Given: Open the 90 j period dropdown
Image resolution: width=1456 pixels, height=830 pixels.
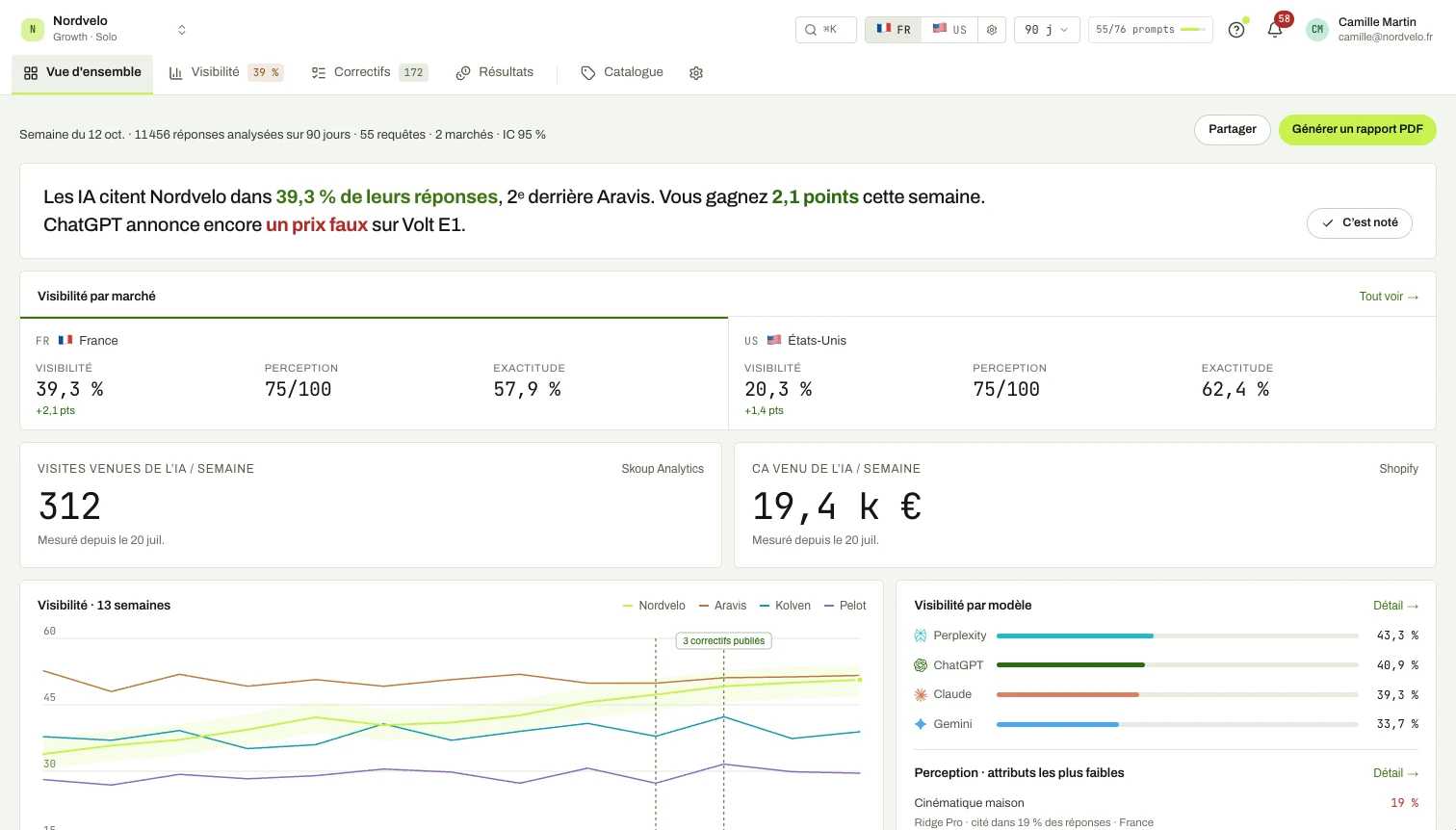Looking at the screenshot, I should 1047,30.
